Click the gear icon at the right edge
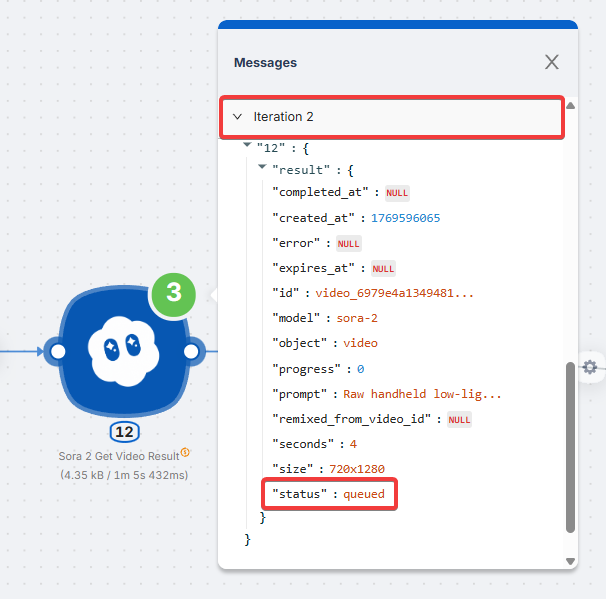This screenshot has height=599, width=606. [590, 367]
